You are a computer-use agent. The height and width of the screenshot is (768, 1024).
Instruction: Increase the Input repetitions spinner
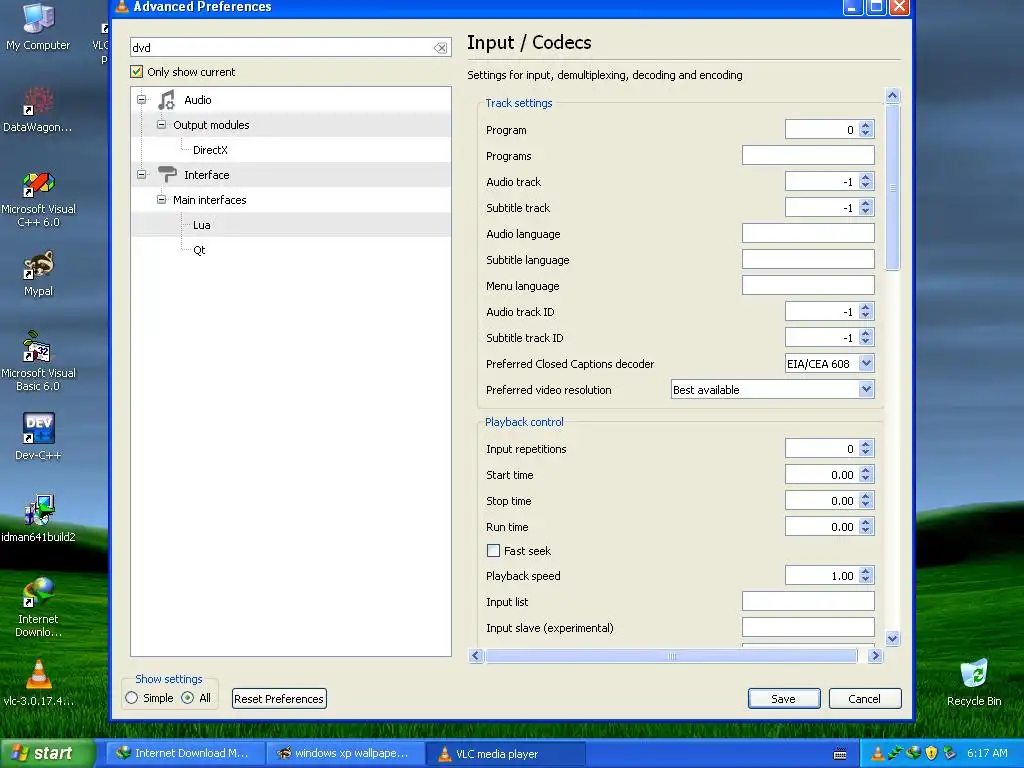point(866,445)
